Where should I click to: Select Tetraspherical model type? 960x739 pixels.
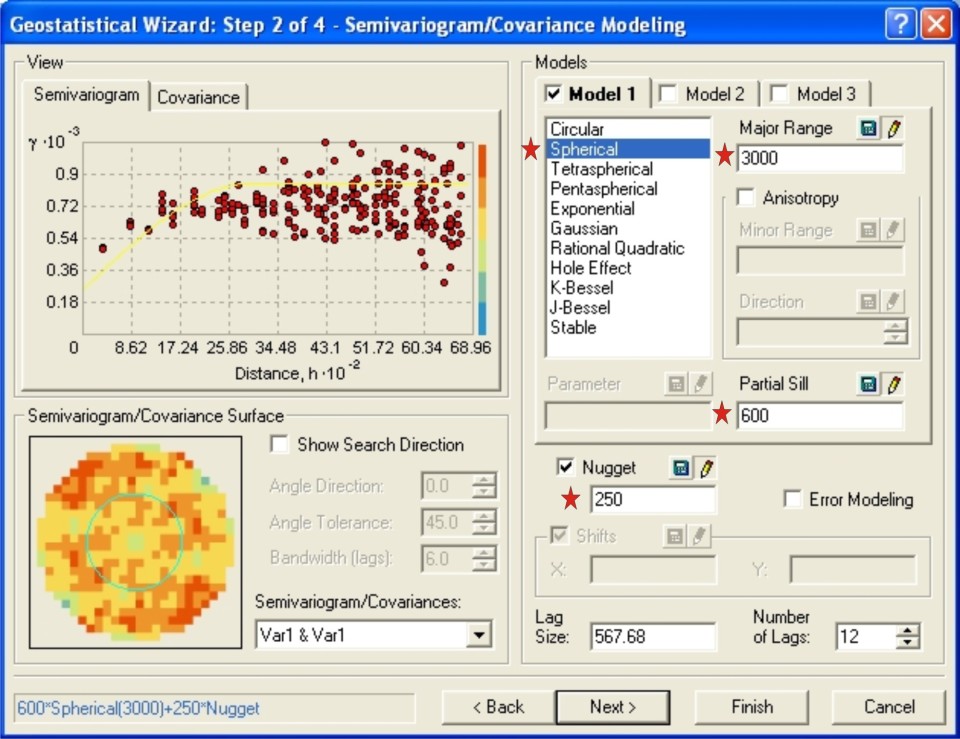point(628,169)
